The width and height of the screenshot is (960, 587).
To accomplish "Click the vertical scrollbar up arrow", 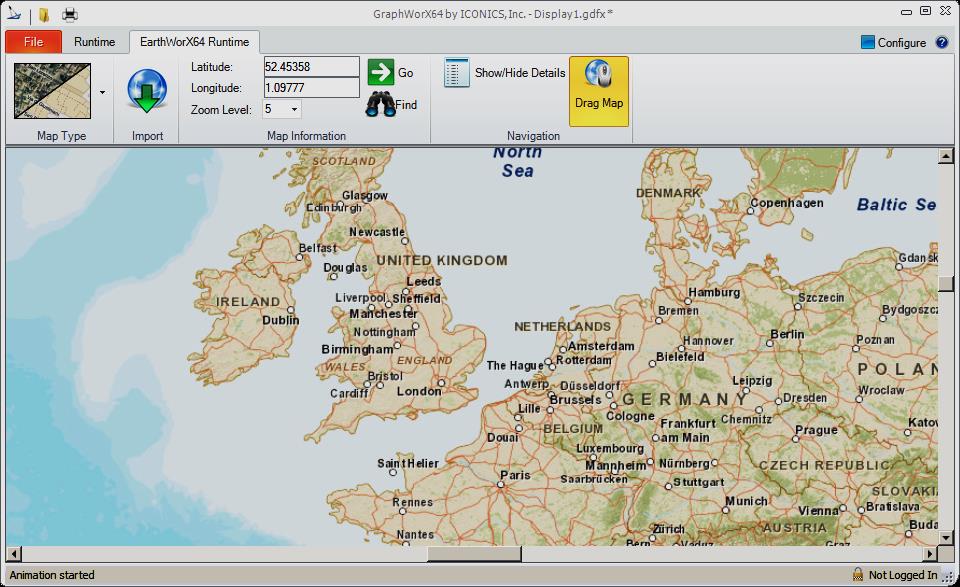I will pos(945,155).
